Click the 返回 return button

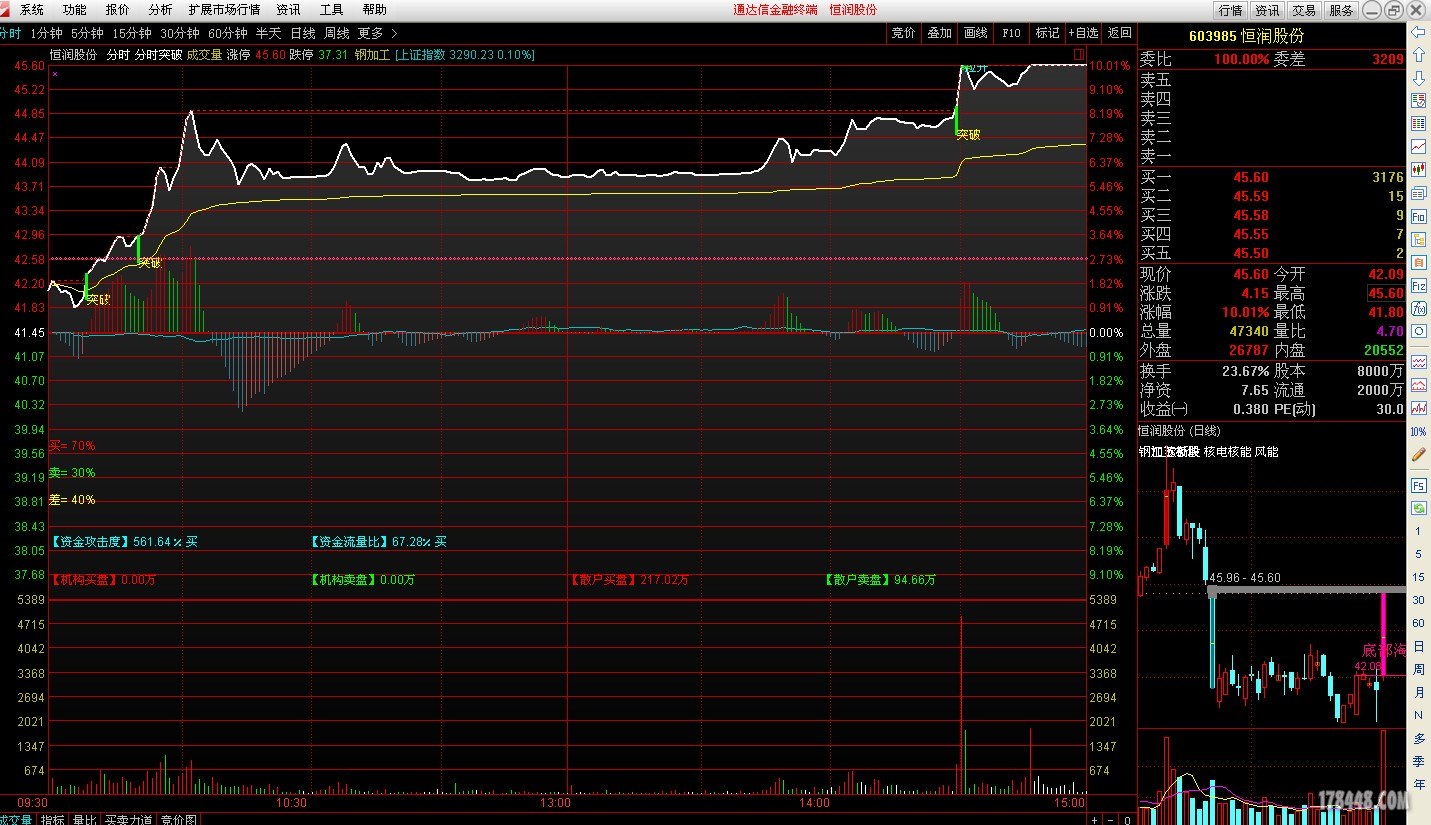pos(1119,33)
